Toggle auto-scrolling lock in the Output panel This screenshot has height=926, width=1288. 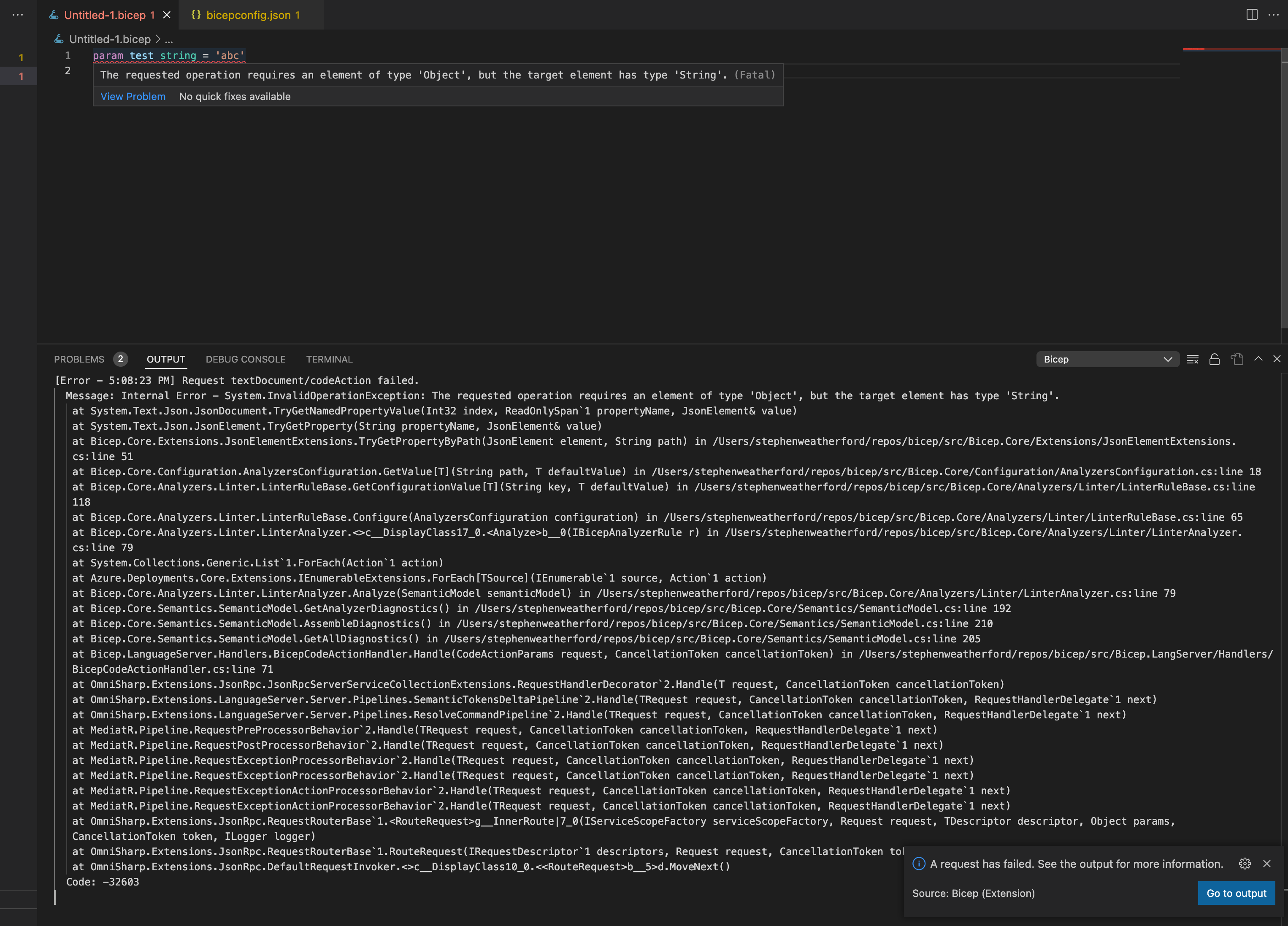pyautogui.click(x=1215, y=359)
